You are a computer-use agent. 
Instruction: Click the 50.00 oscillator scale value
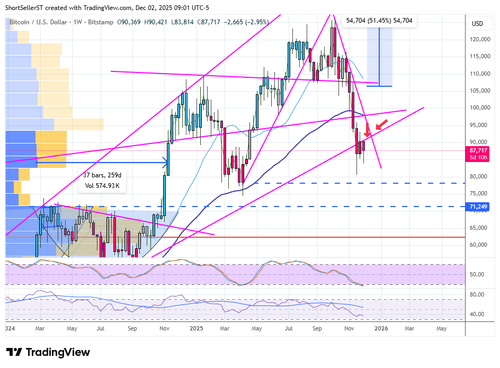(477, 274)
